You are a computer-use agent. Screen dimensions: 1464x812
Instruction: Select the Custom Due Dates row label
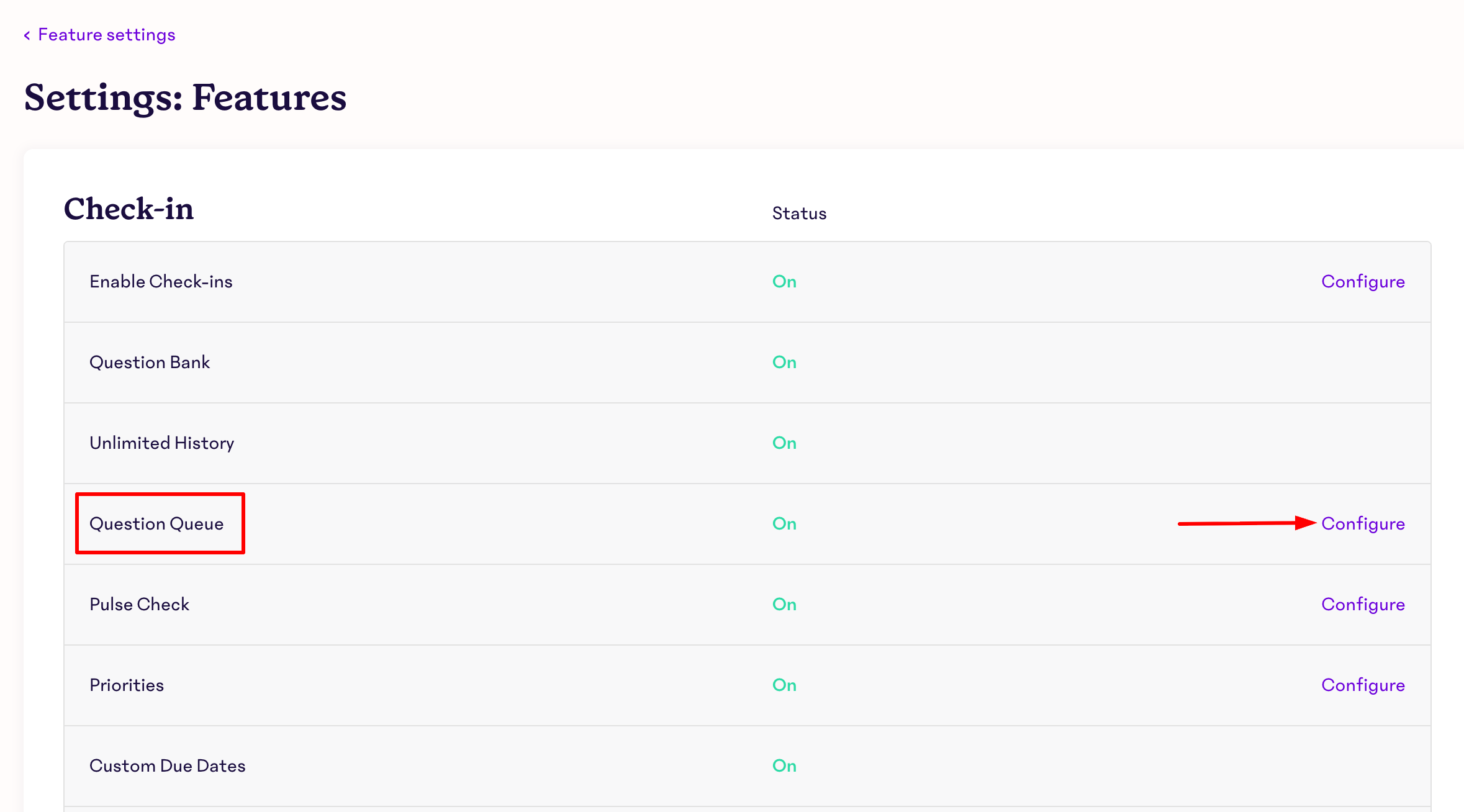pos(167,765)
